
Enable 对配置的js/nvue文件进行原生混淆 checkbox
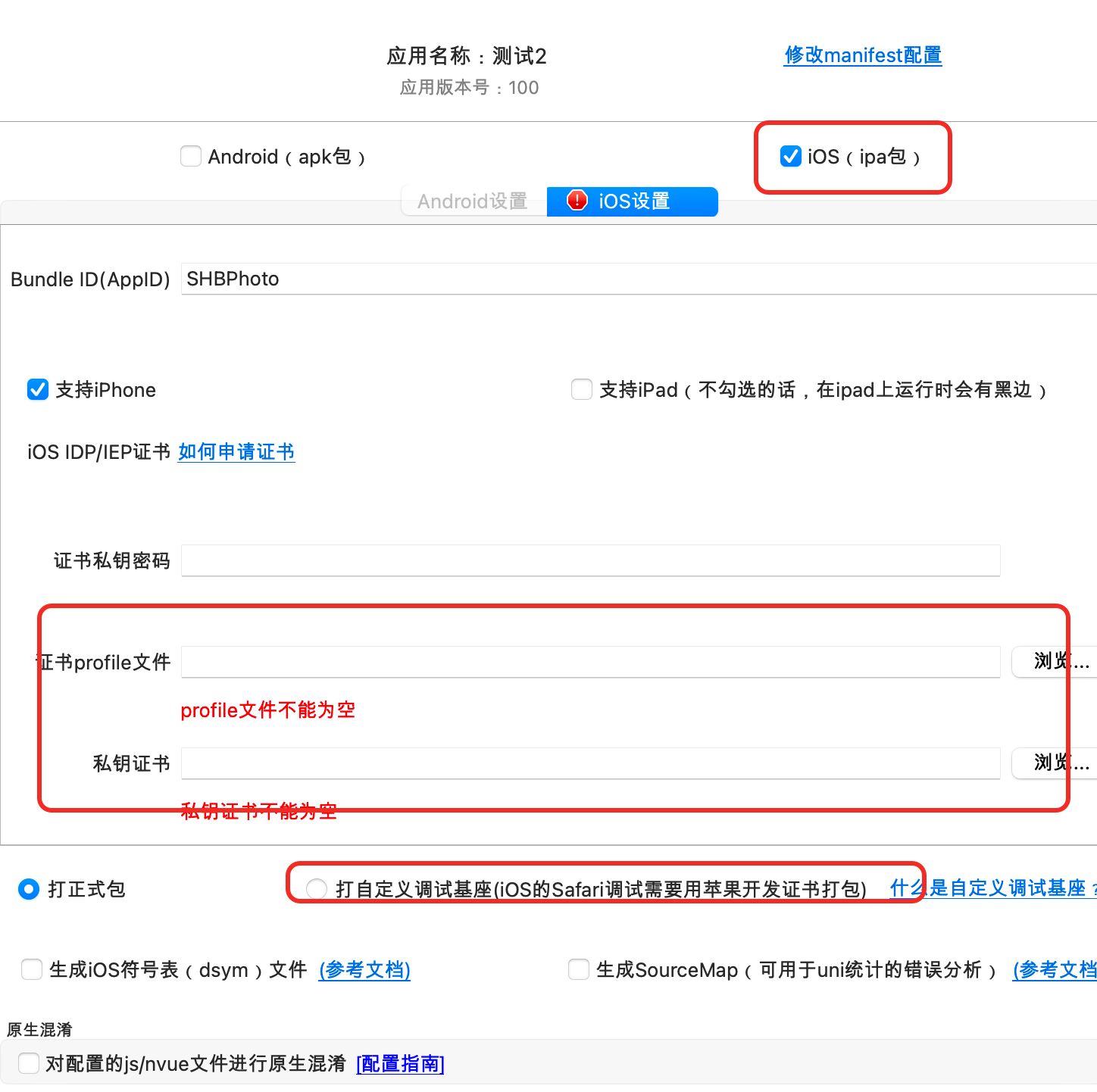coord(29,1064)
